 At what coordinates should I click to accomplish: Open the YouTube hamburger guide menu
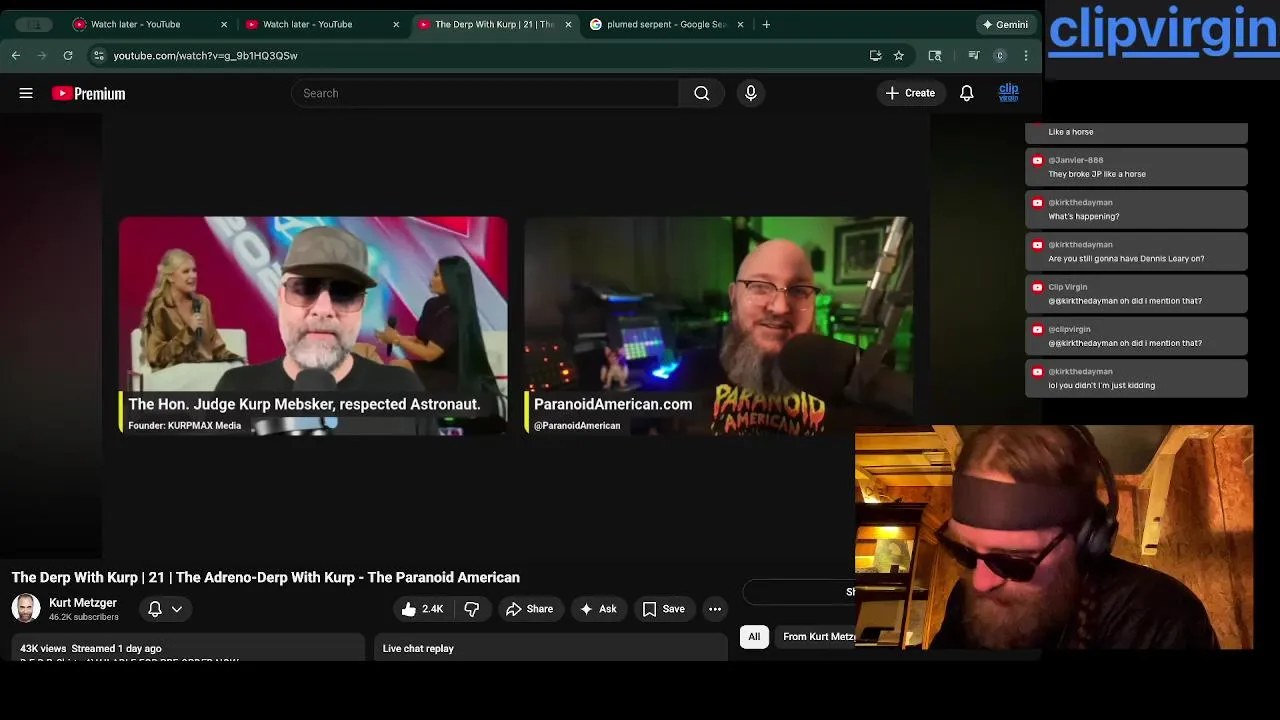tap(26, 93)
